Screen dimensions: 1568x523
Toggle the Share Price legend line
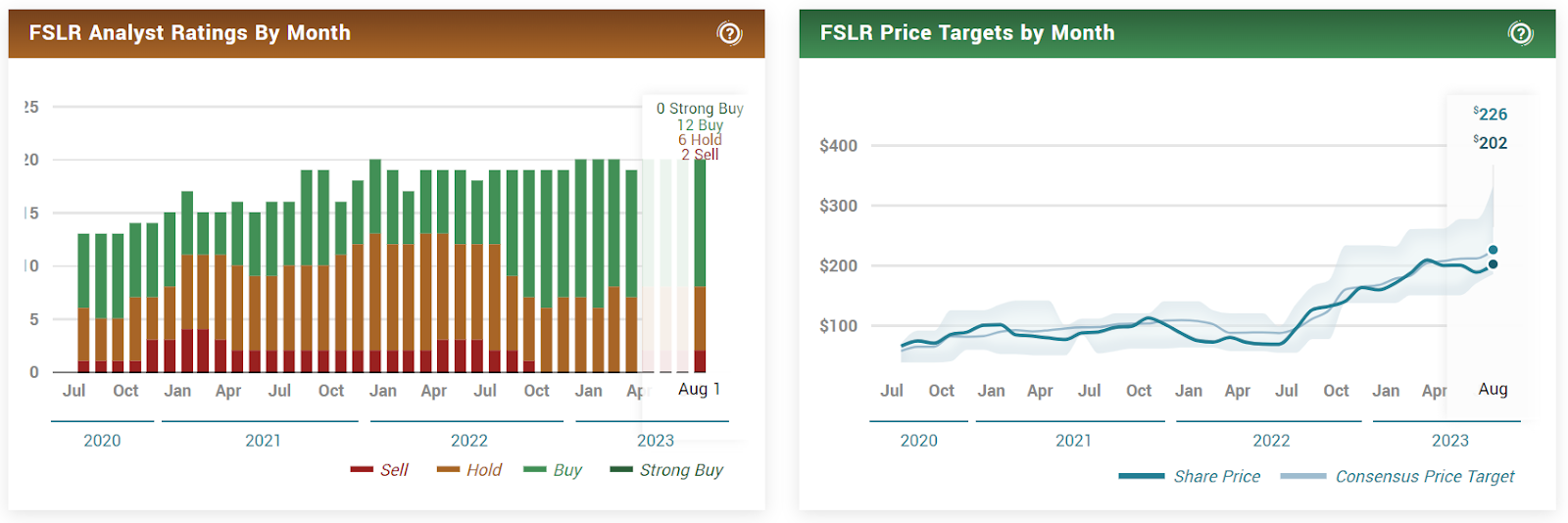1190,477
